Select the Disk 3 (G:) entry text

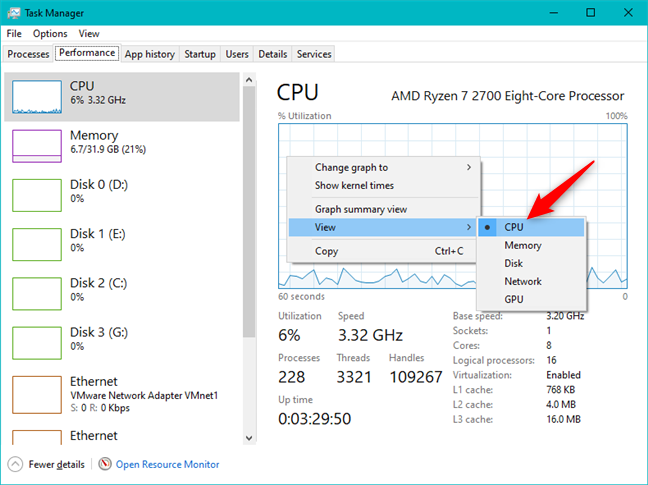99,338
